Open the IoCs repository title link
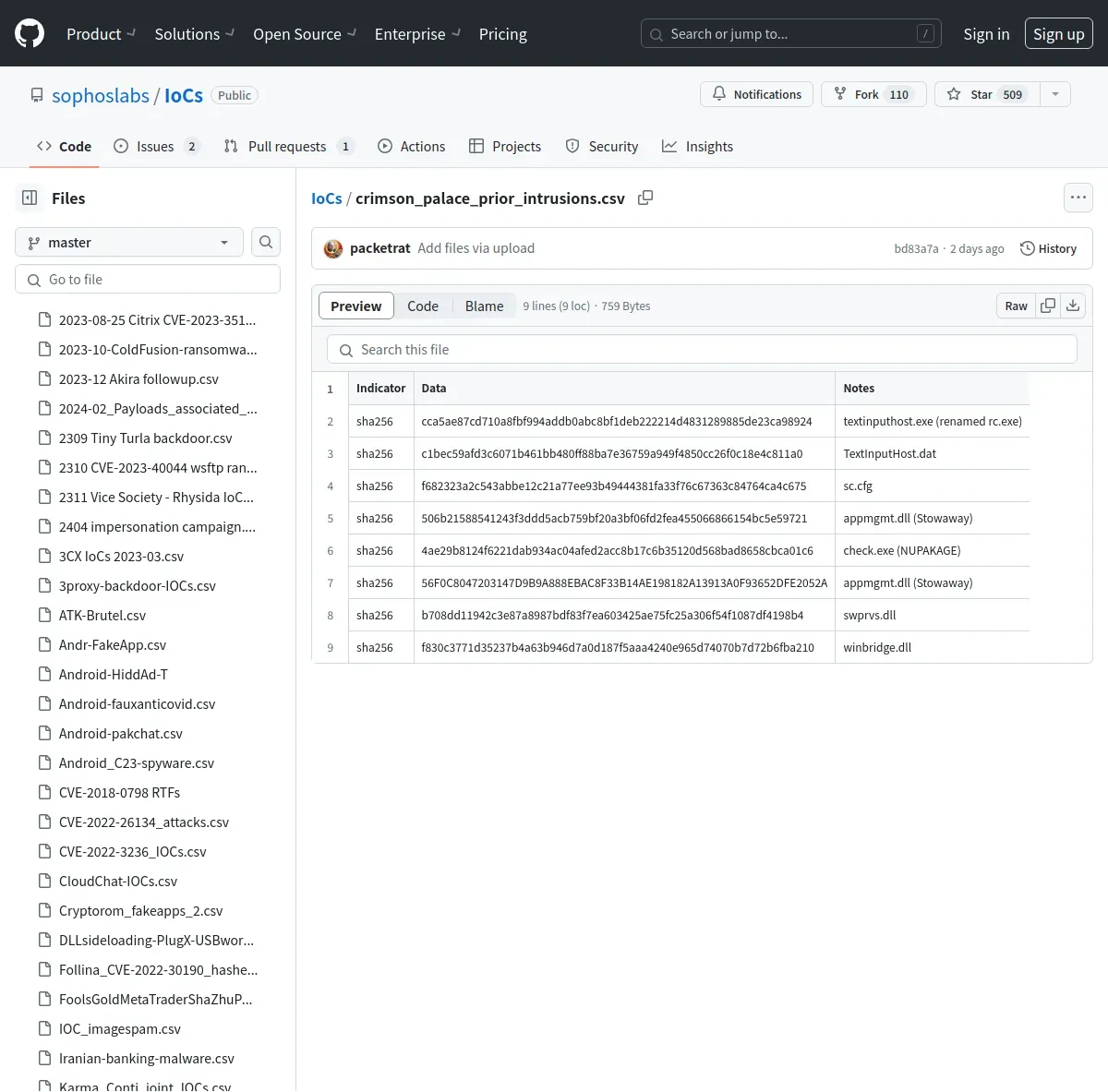 (x=184, y=95)
